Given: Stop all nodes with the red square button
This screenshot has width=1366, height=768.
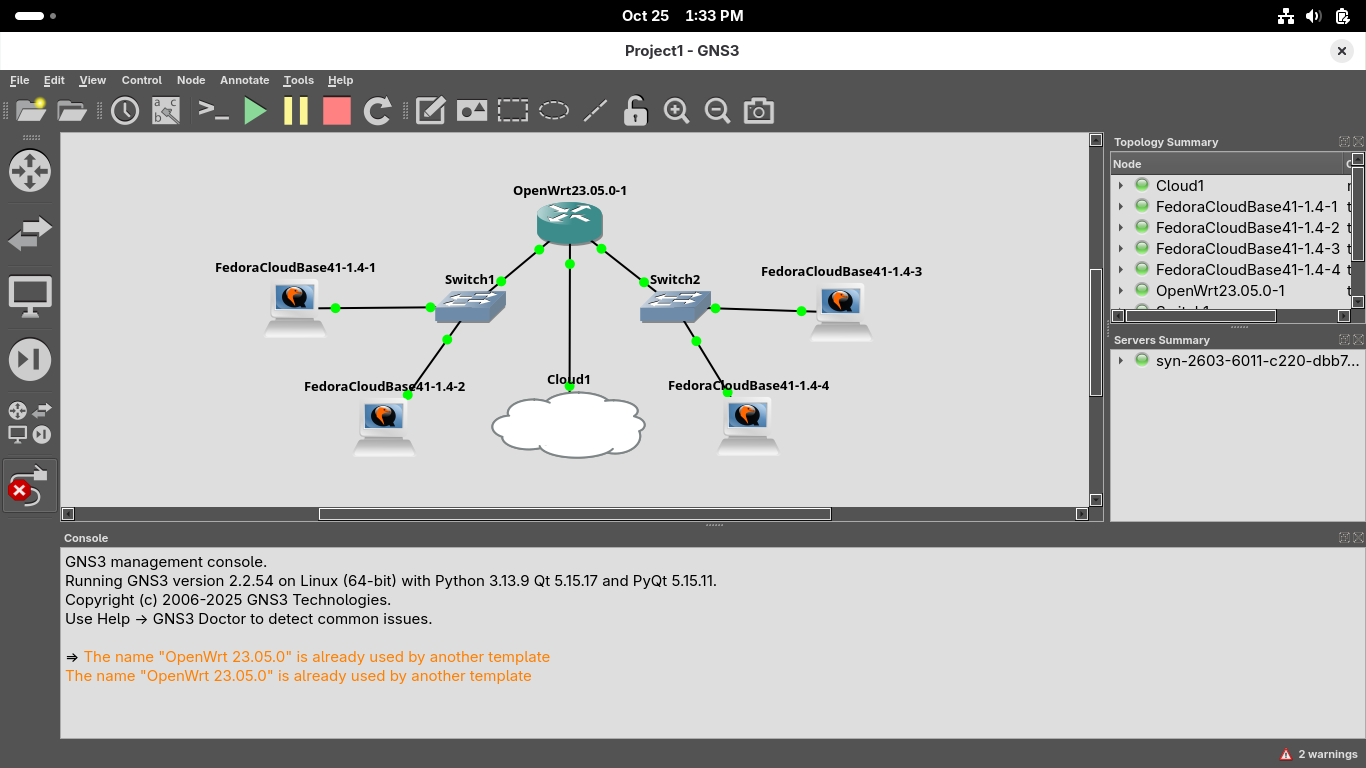Looking at the screenshot, I should click(x=337, y=111).
